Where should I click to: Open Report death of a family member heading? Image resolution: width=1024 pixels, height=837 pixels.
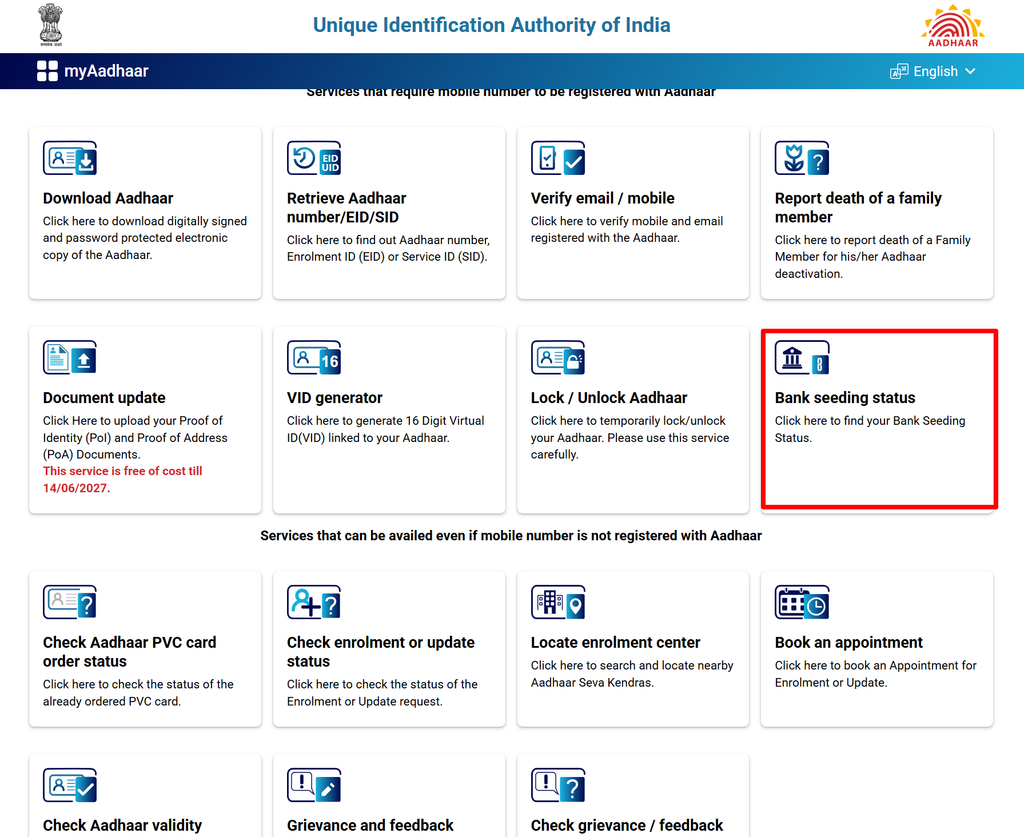coord(858,208)
